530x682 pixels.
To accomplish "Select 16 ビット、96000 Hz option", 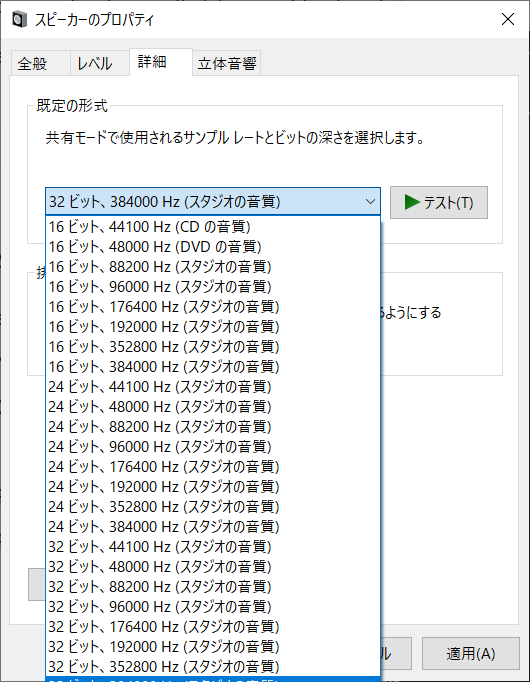I will 213,287.
